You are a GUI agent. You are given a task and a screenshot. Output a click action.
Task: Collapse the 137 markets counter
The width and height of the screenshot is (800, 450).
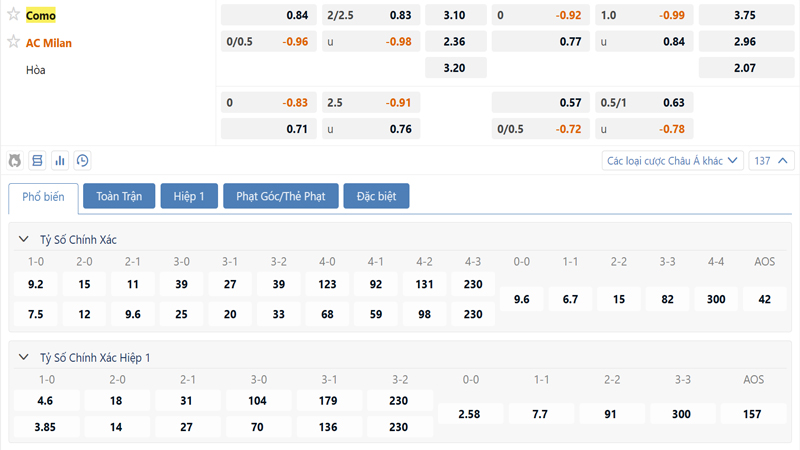[772, 160]
